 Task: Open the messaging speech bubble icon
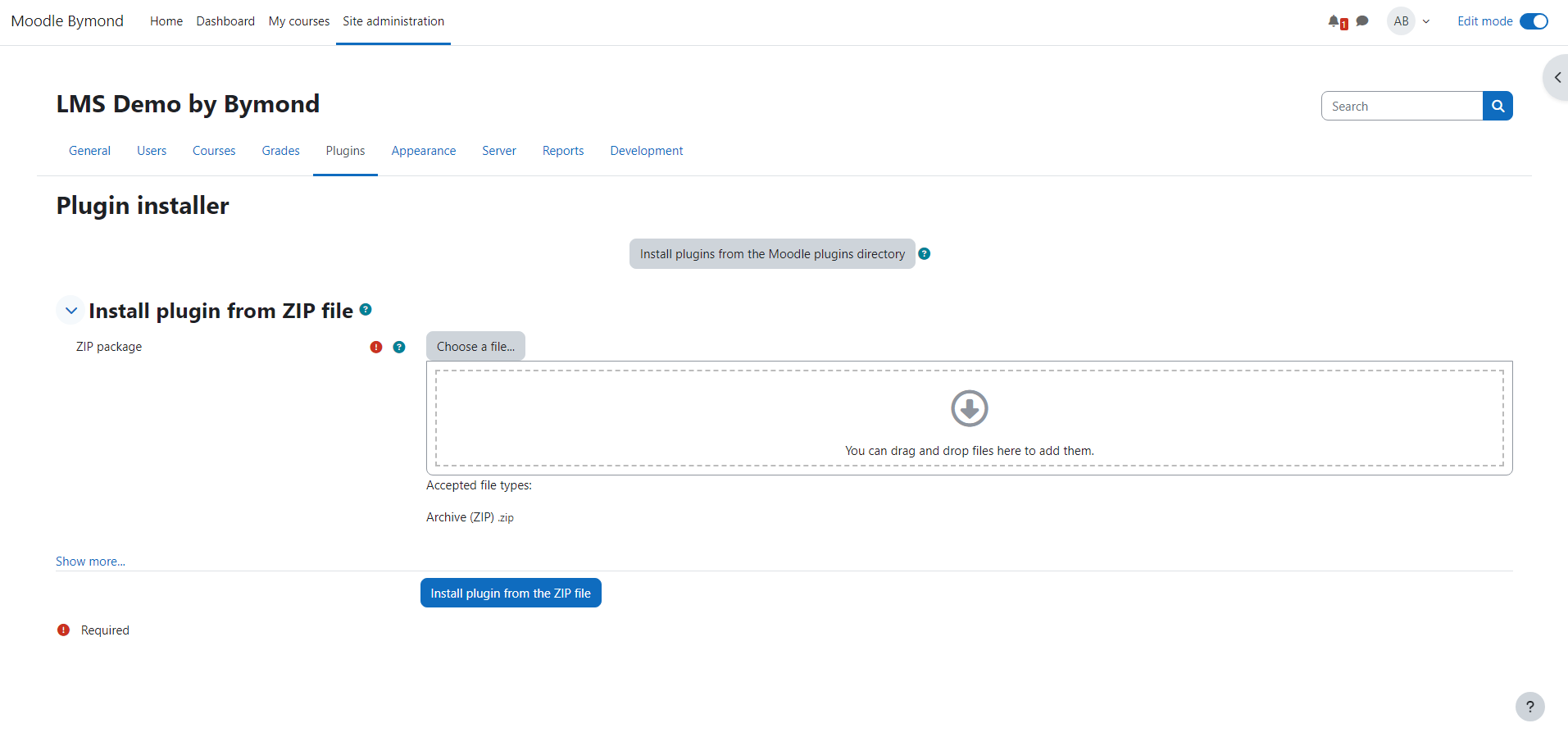coord(1362,21)
